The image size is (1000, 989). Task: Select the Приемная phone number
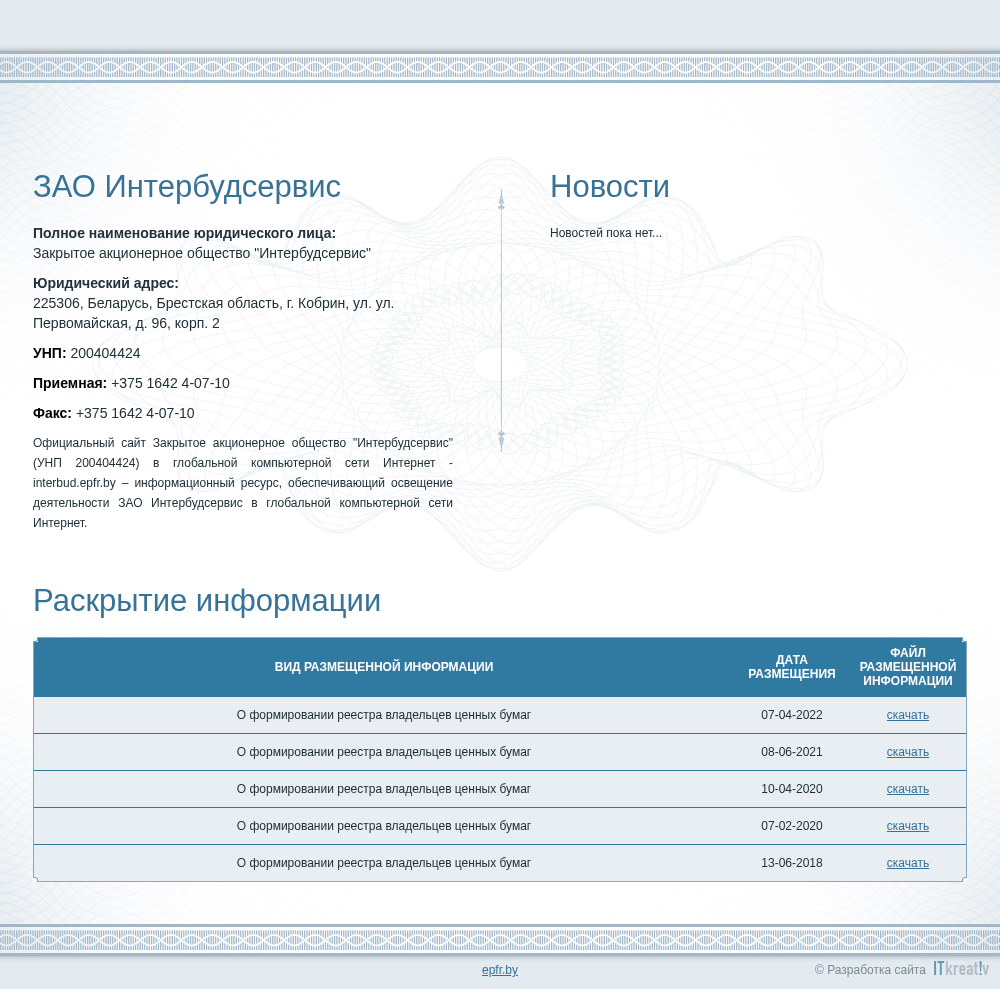click(170, 383)
